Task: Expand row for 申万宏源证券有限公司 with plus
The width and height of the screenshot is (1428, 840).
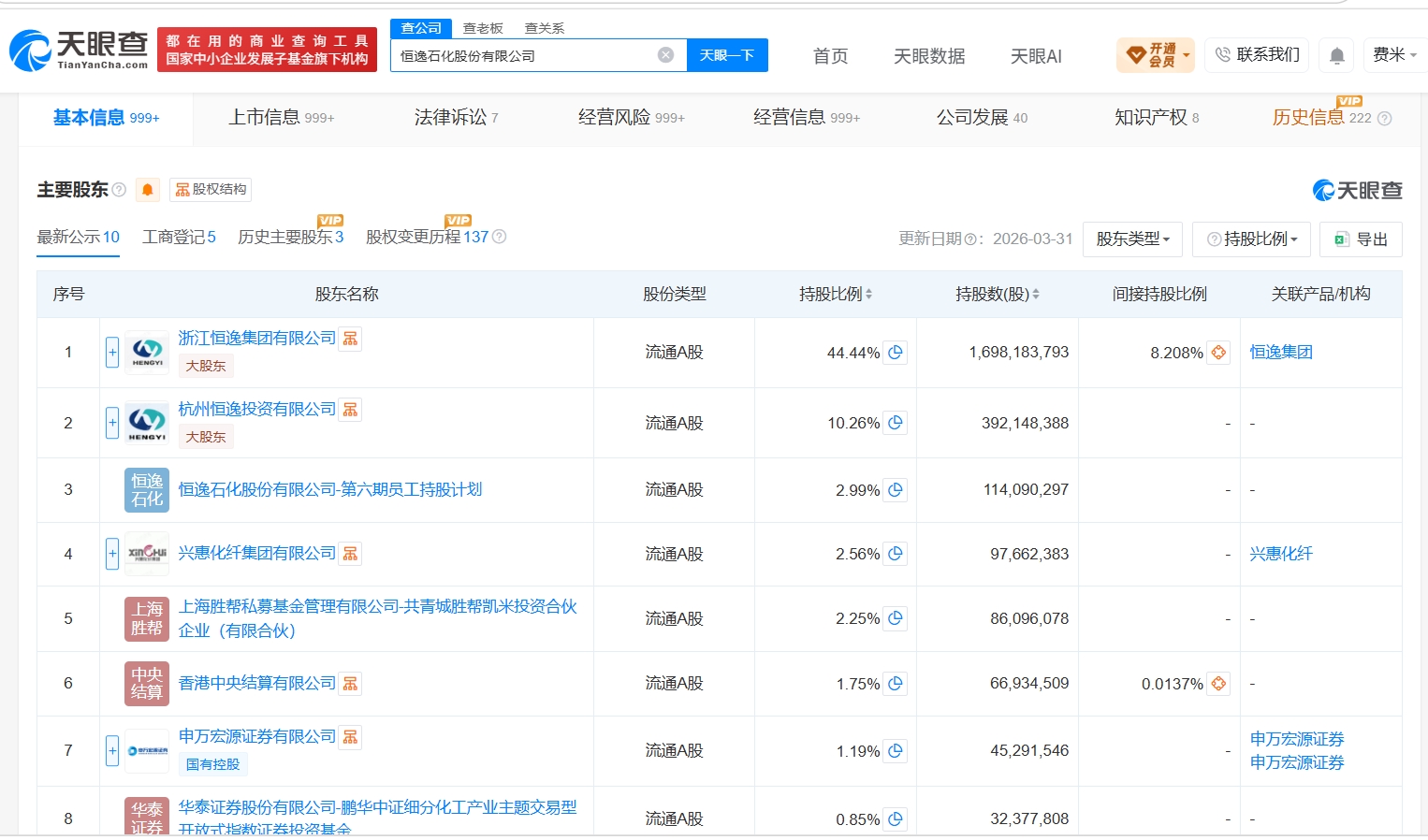Action: [x=112, y=750]
